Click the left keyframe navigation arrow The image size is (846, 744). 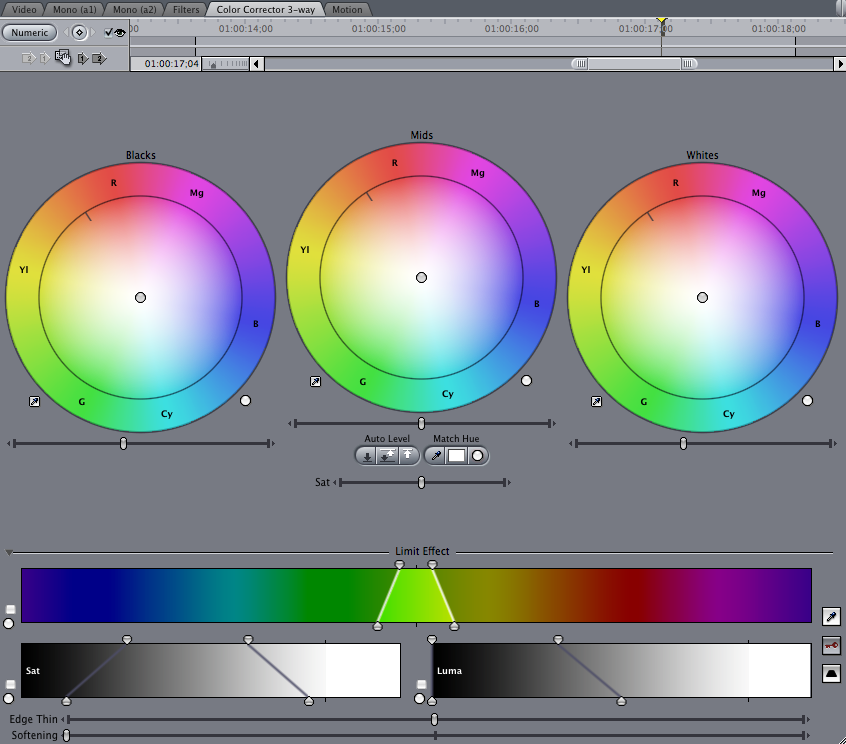66,32
